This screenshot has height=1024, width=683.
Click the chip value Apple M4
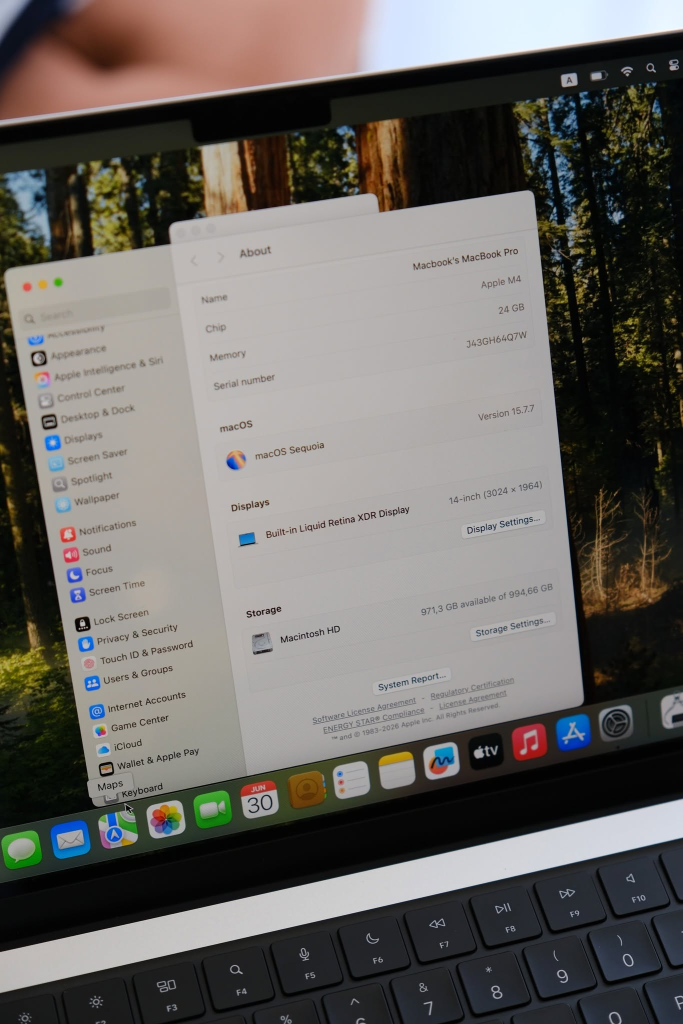pyautogui.click(x=501, y=282)
